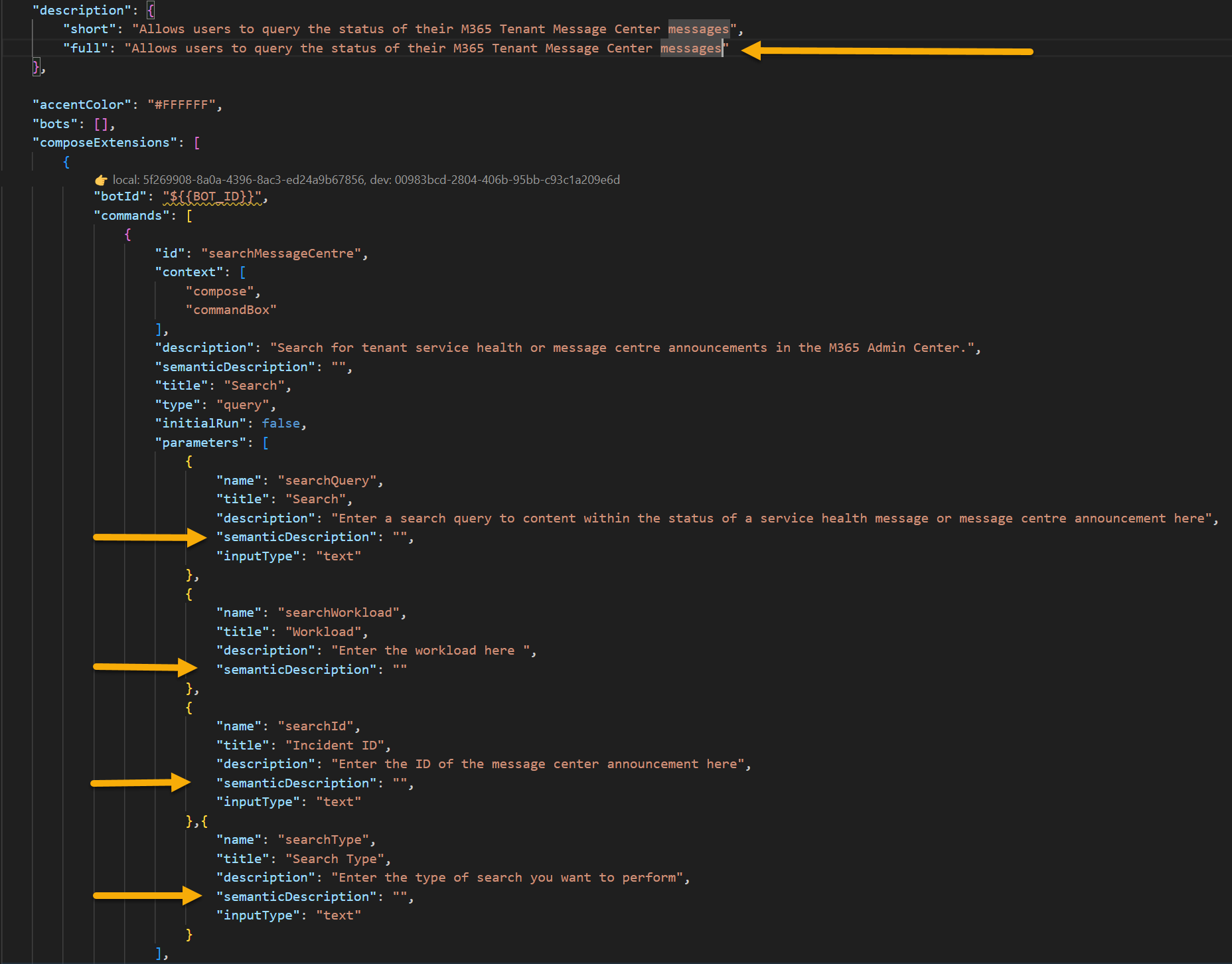Viewport: 1232px width, 964px height.
Task: Select the searchMessageCentre id value
Action: (x=281, y=254)
